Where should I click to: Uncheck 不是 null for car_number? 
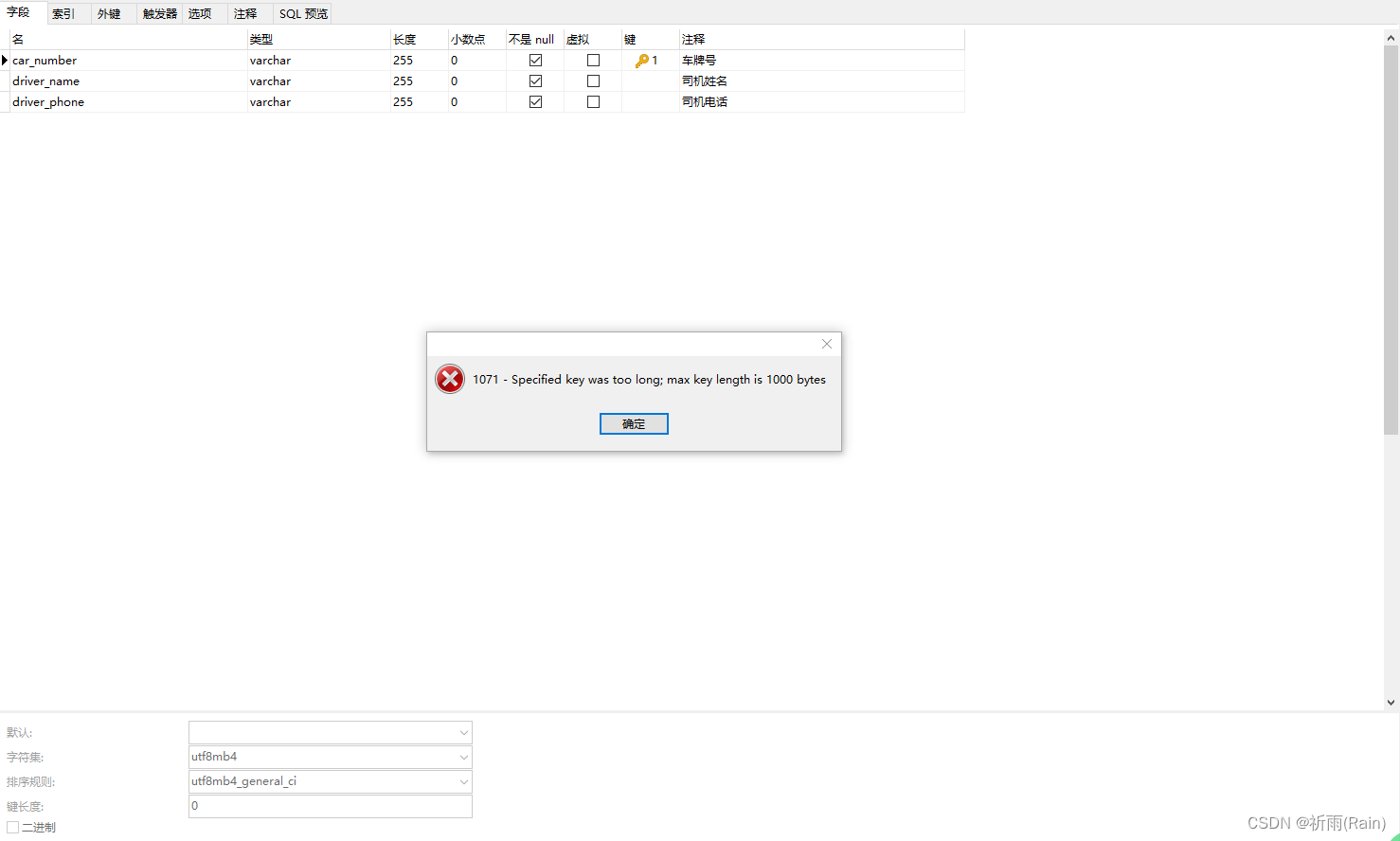[535, 61]
